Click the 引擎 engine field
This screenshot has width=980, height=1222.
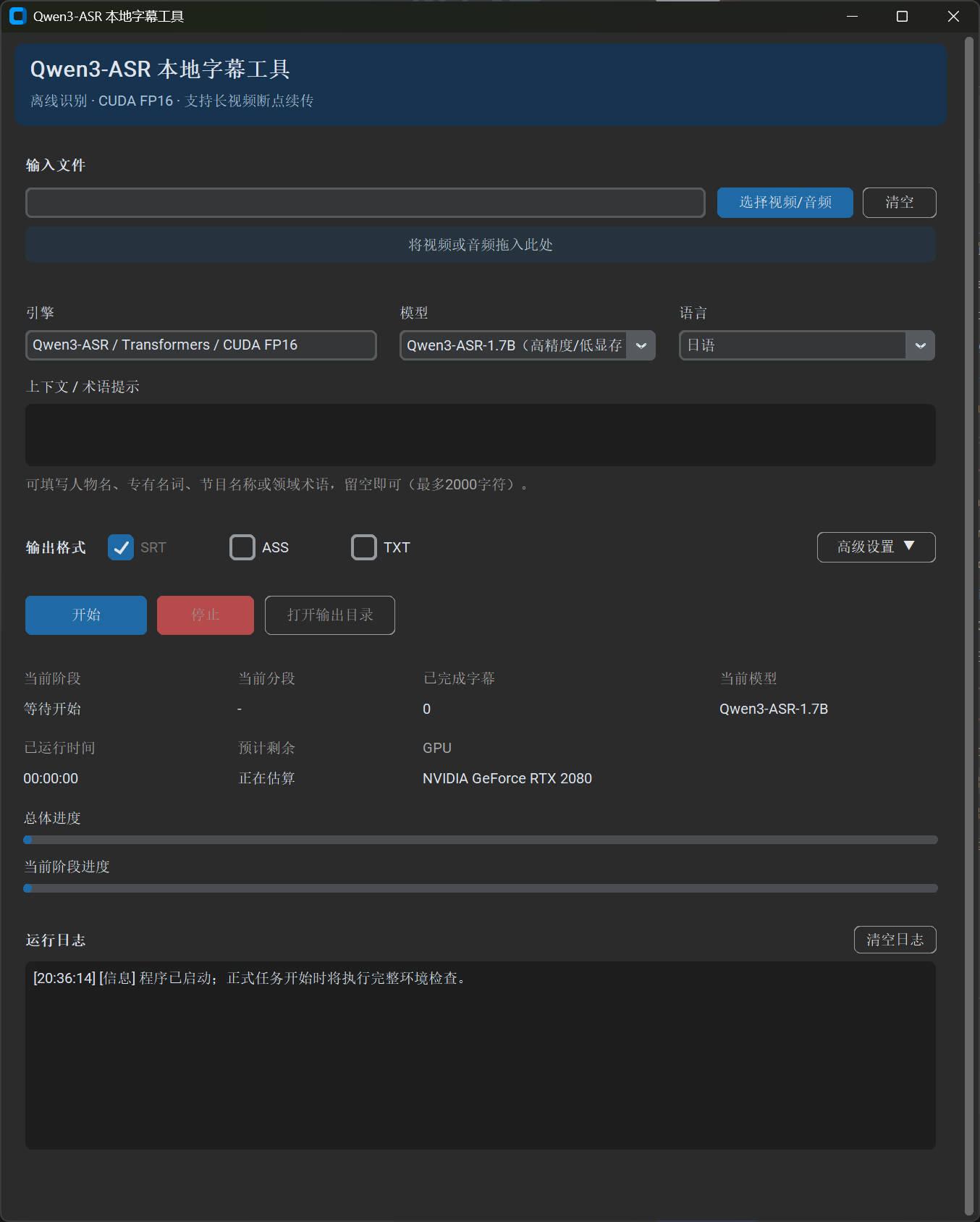click(x=201, y=345)
